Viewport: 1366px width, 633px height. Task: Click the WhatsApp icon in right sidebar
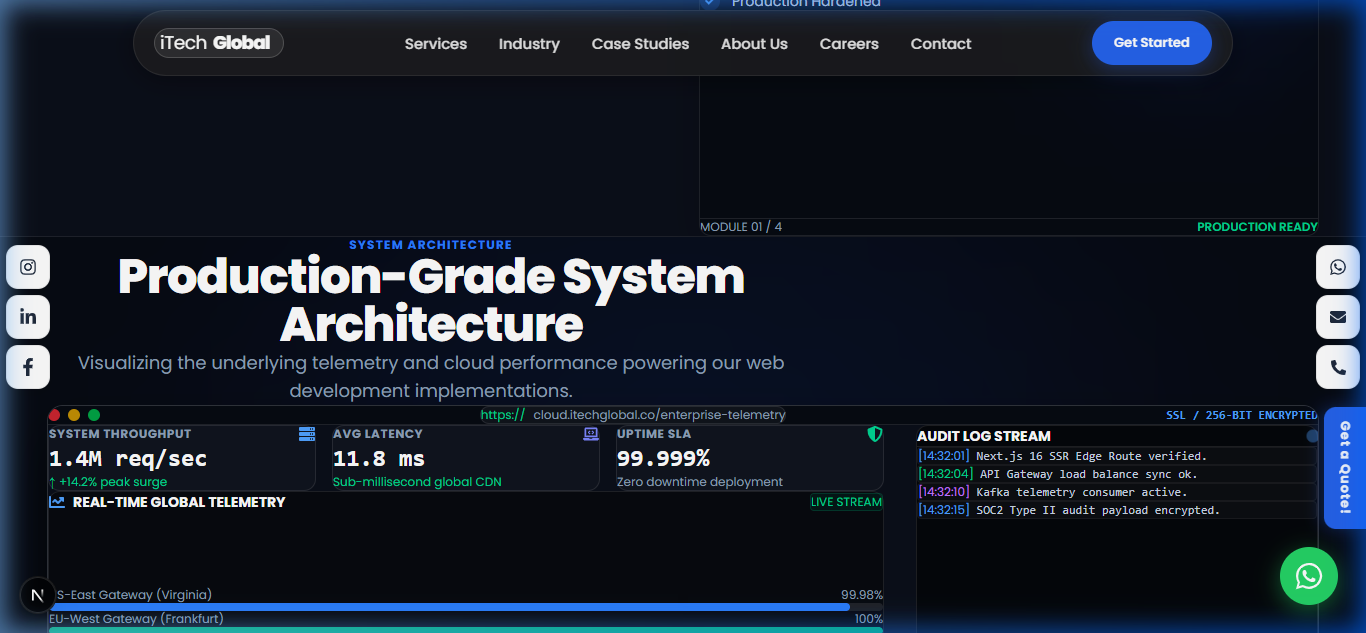tap(1338, 267)
